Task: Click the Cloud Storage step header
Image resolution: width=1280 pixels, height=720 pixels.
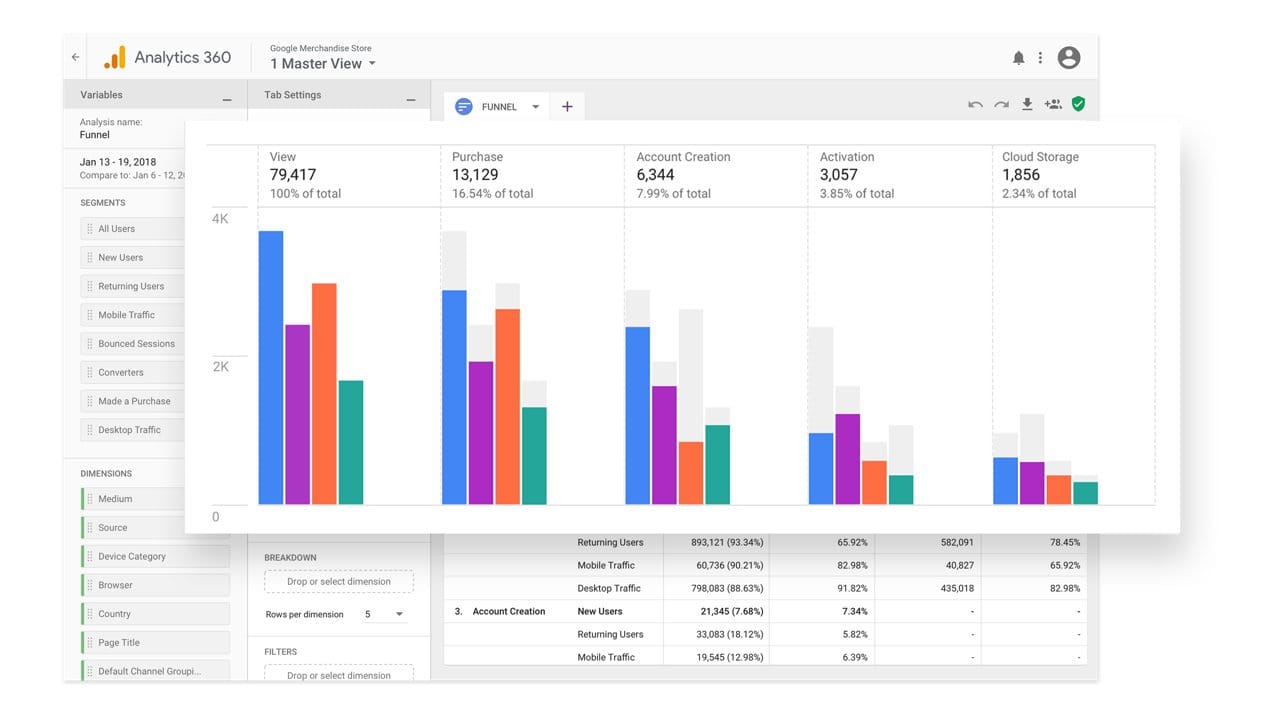Action: click(x=1074, y=175)
